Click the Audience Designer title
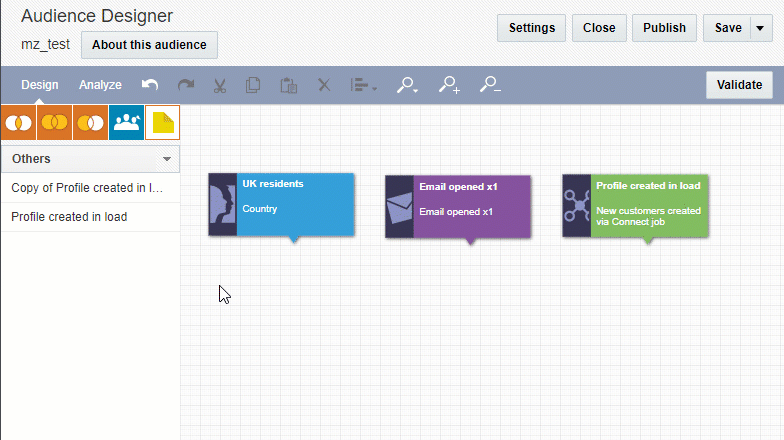Image resolution: width=784 pixels, height=440 pixels. click(x=97, y=16)
